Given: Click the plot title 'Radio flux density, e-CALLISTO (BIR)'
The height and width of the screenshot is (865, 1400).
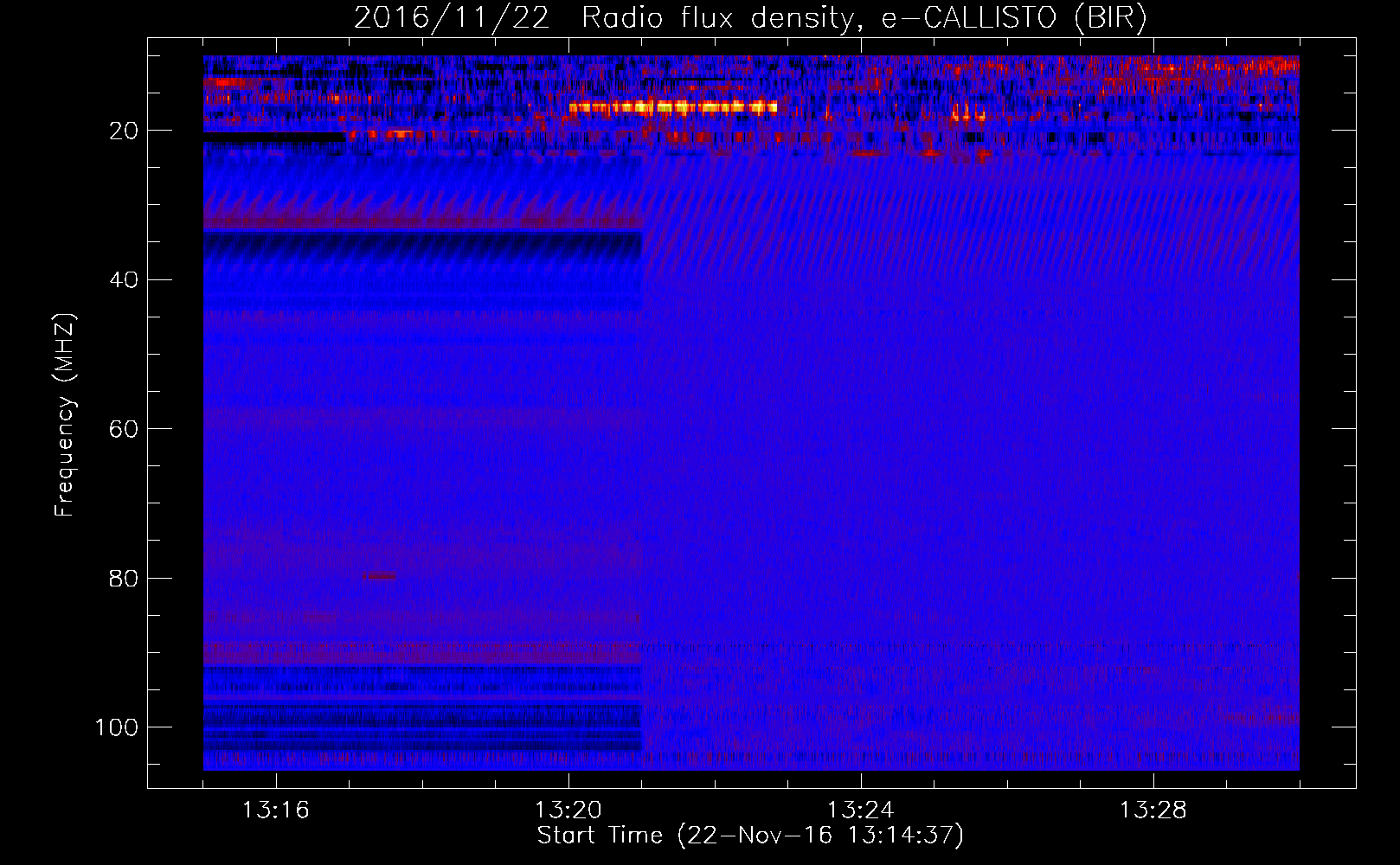Looking at the screenshot, I should click(x=864, y=18).
